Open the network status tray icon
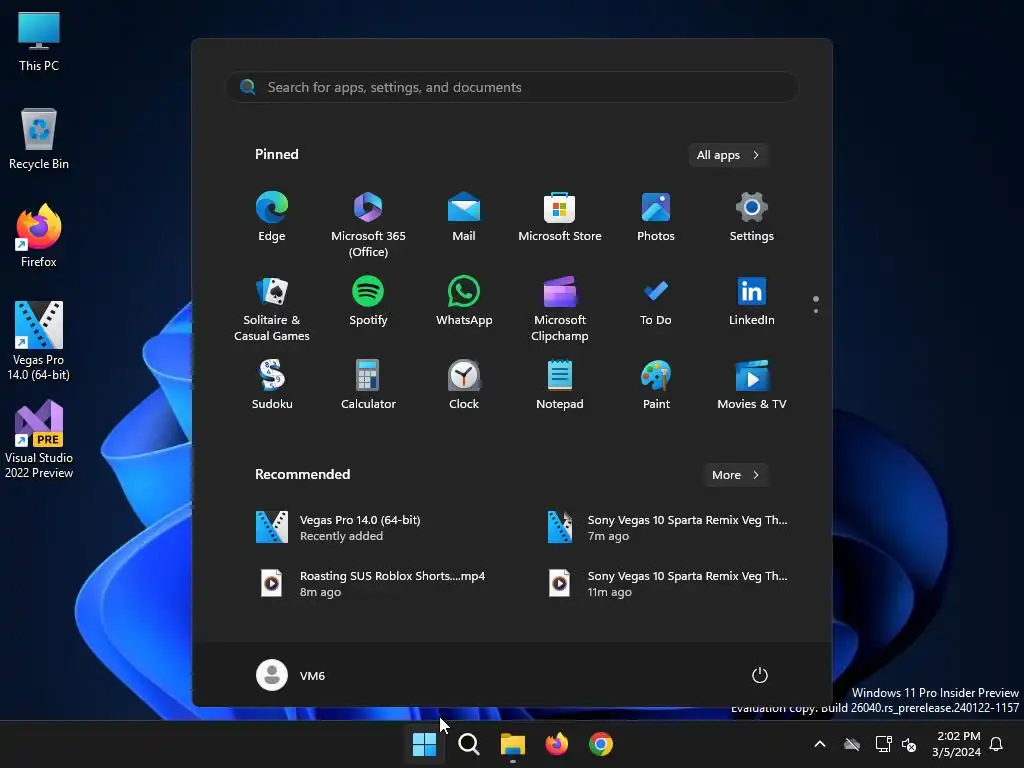Screen dimensions: 1024x768 [884, 744]
